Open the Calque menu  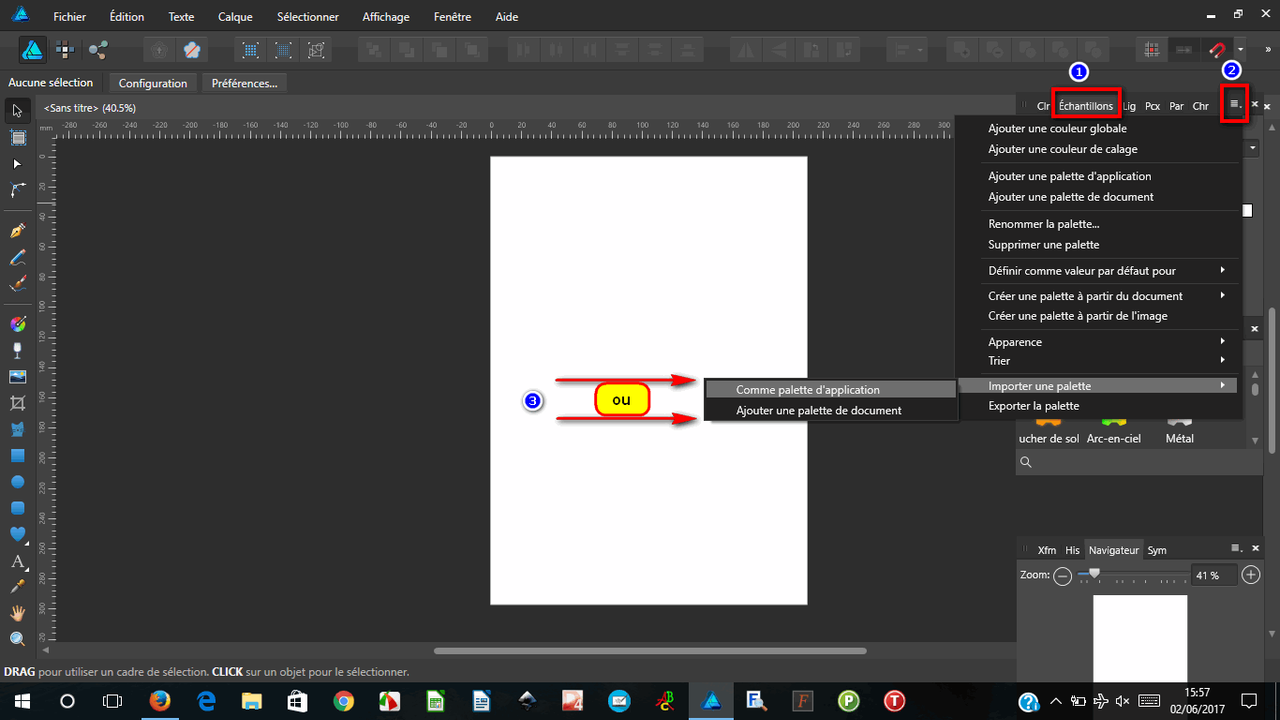tap(235, 17)
